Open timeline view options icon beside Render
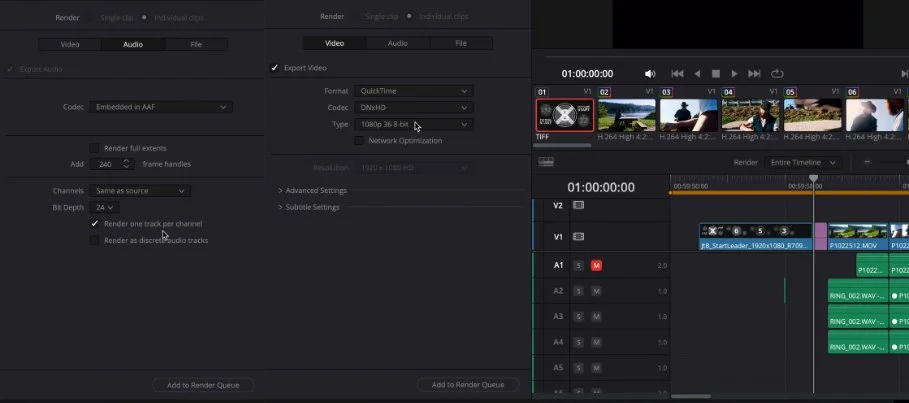This screenshot has width=909, height=403. [546, 162]
